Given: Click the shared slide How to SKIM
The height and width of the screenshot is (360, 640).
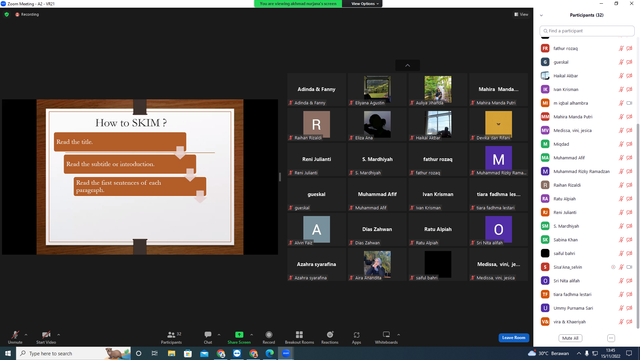Looking at the screenshot, I should tap(140, 177).
